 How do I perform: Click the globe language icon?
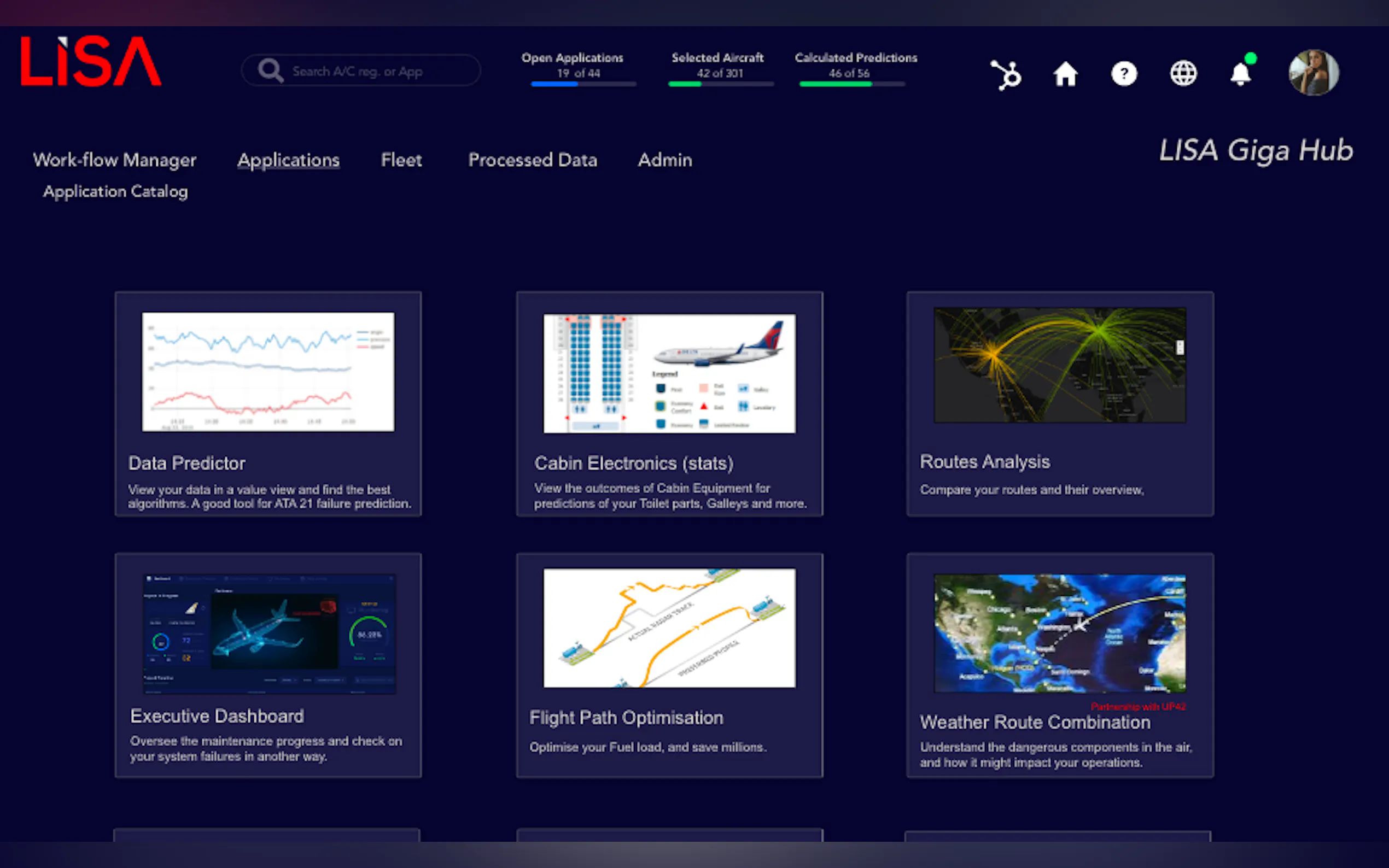1183,74
